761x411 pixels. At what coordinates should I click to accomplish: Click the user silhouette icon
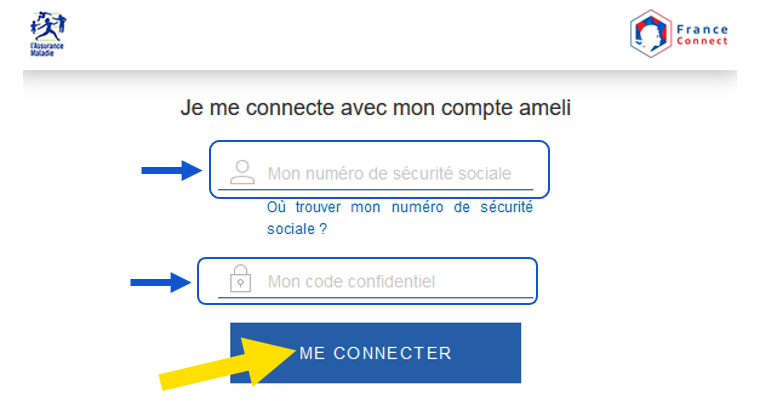(242, 172)
